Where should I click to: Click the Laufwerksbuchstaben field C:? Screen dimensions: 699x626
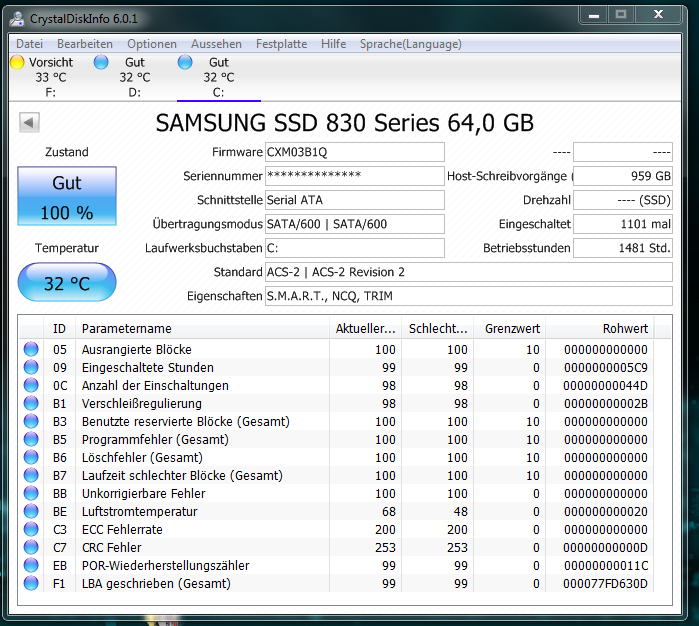[x=355, y=248]
